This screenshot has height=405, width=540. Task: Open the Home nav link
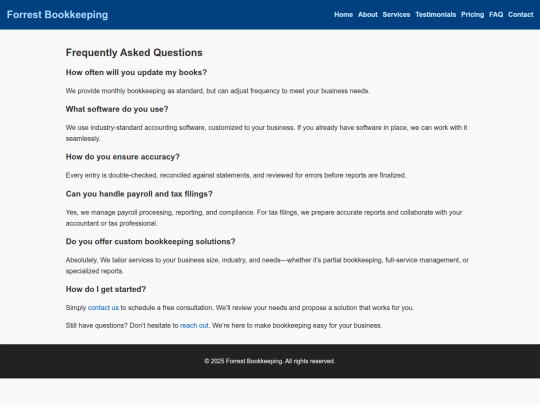coord(343,15)
